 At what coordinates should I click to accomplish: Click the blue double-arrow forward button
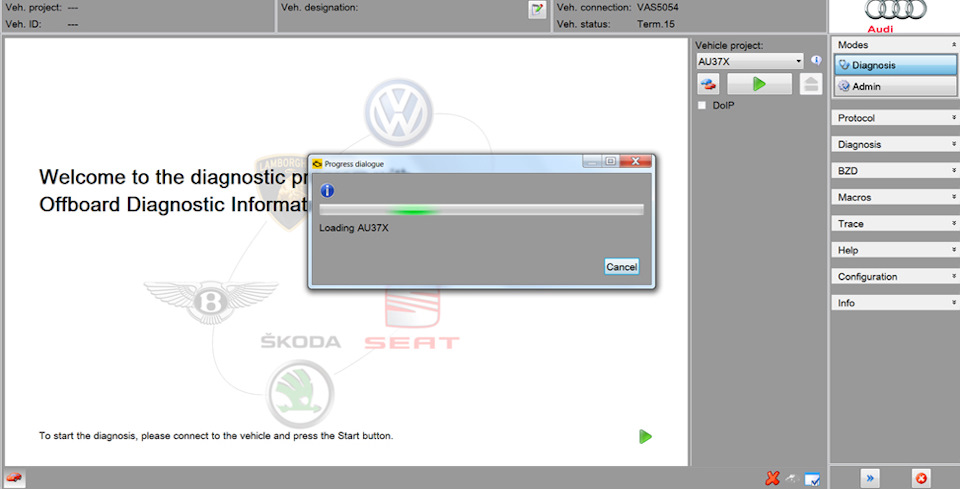[x=869, y=479]
